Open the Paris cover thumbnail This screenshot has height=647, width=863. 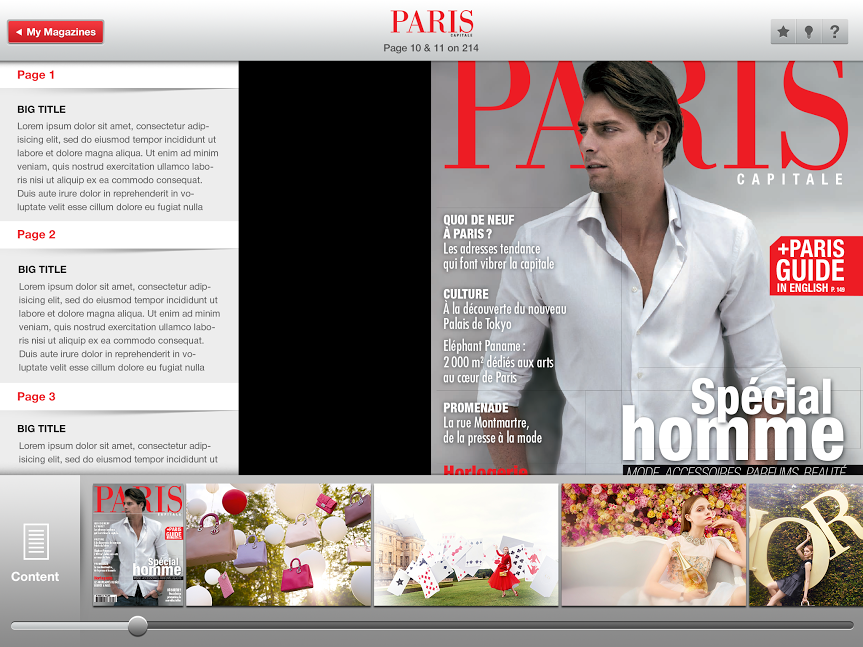pos(138,544)
